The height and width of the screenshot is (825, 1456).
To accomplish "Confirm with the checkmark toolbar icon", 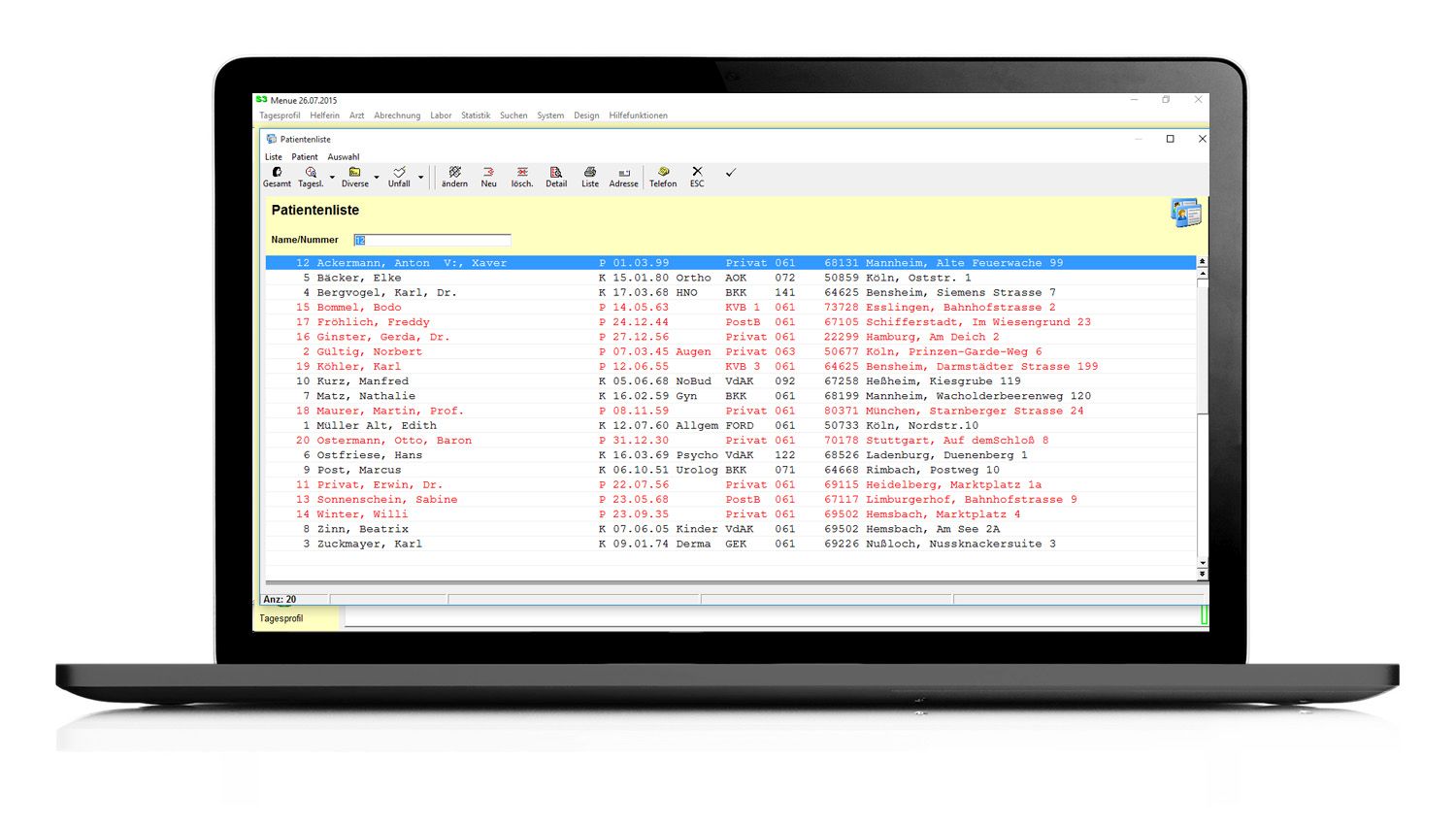I will click(x=731, y=173).
